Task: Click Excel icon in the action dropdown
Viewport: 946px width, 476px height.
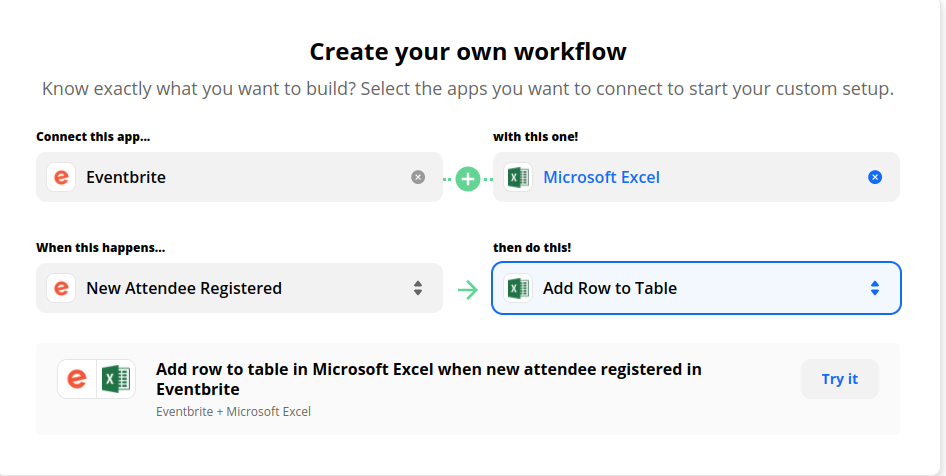Action: [518, 288]
